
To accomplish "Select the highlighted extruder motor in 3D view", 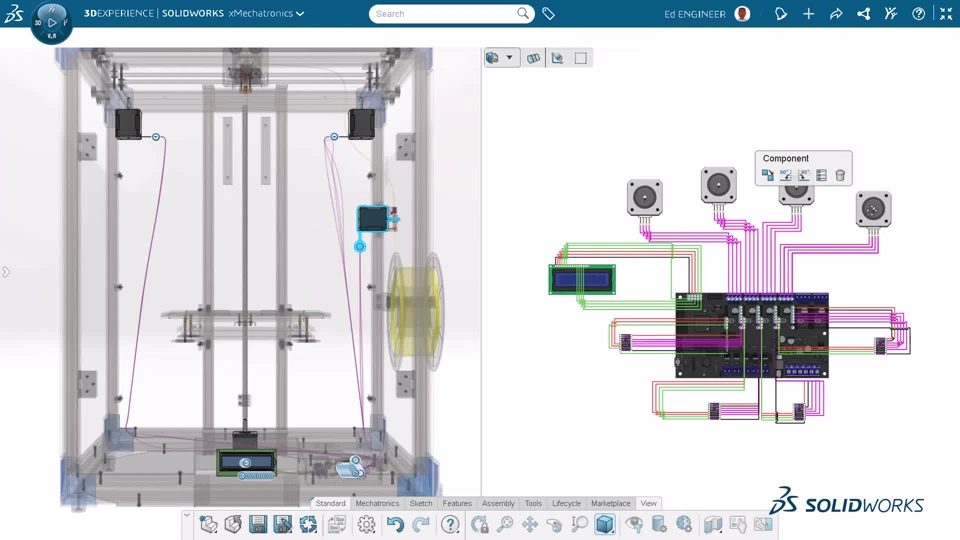I will [373, 219].
